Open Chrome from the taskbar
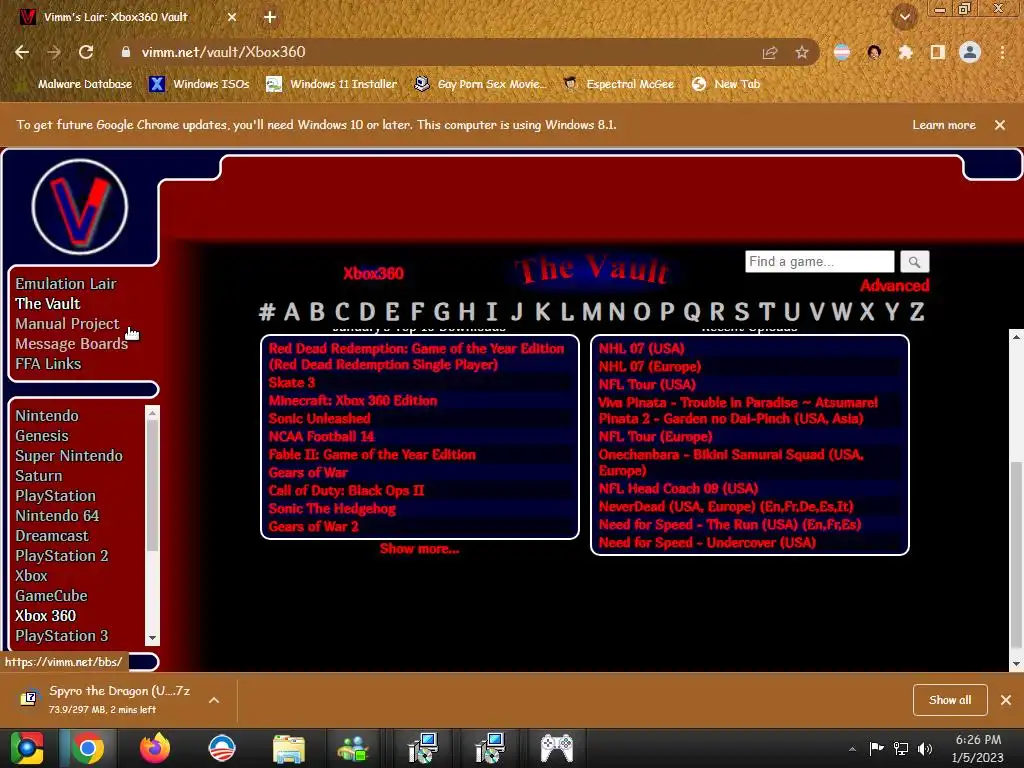The height and width of the screenshot is (768, 1024). [x=88, y=748]
